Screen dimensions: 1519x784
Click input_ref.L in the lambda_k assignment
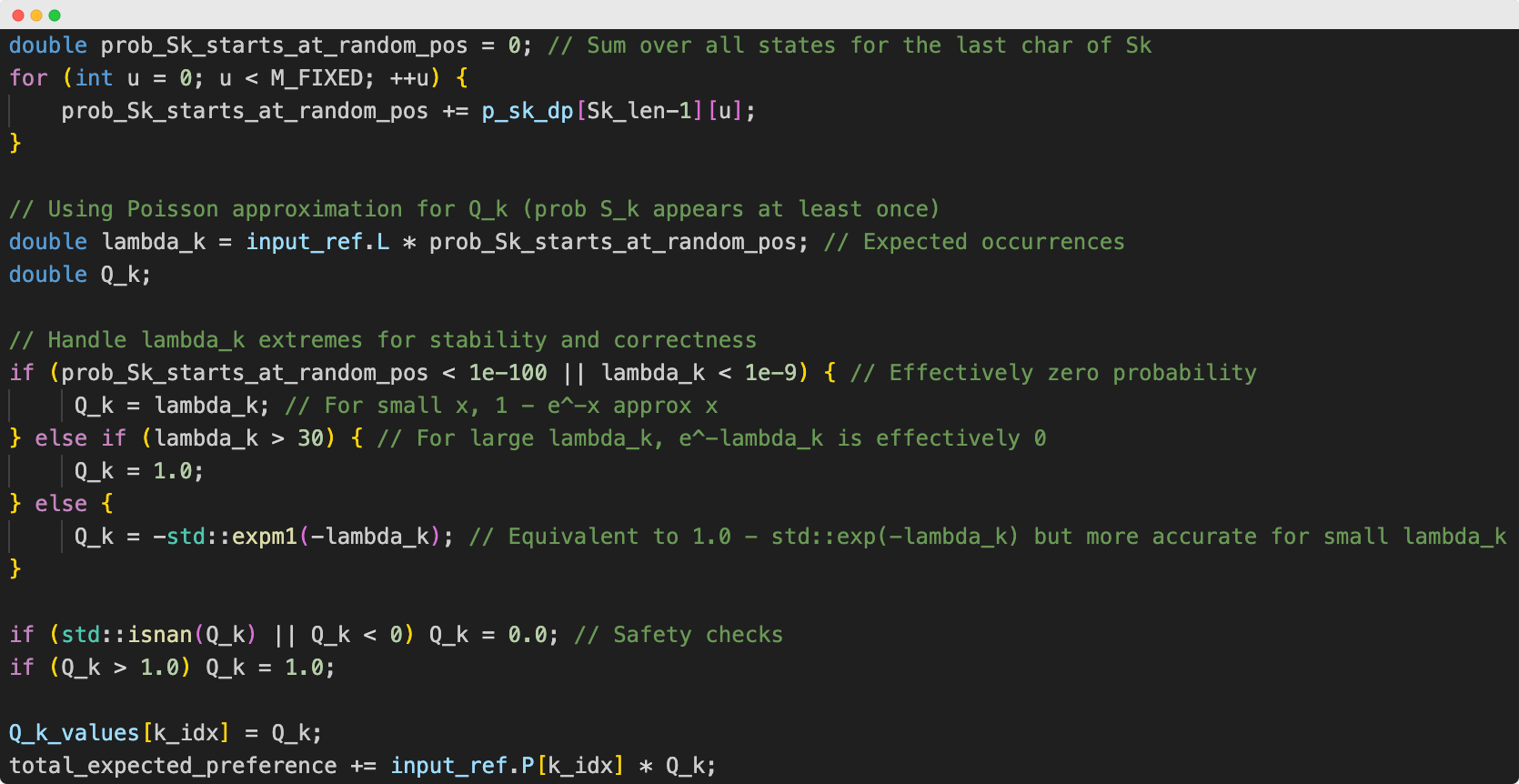coord(317,242)
